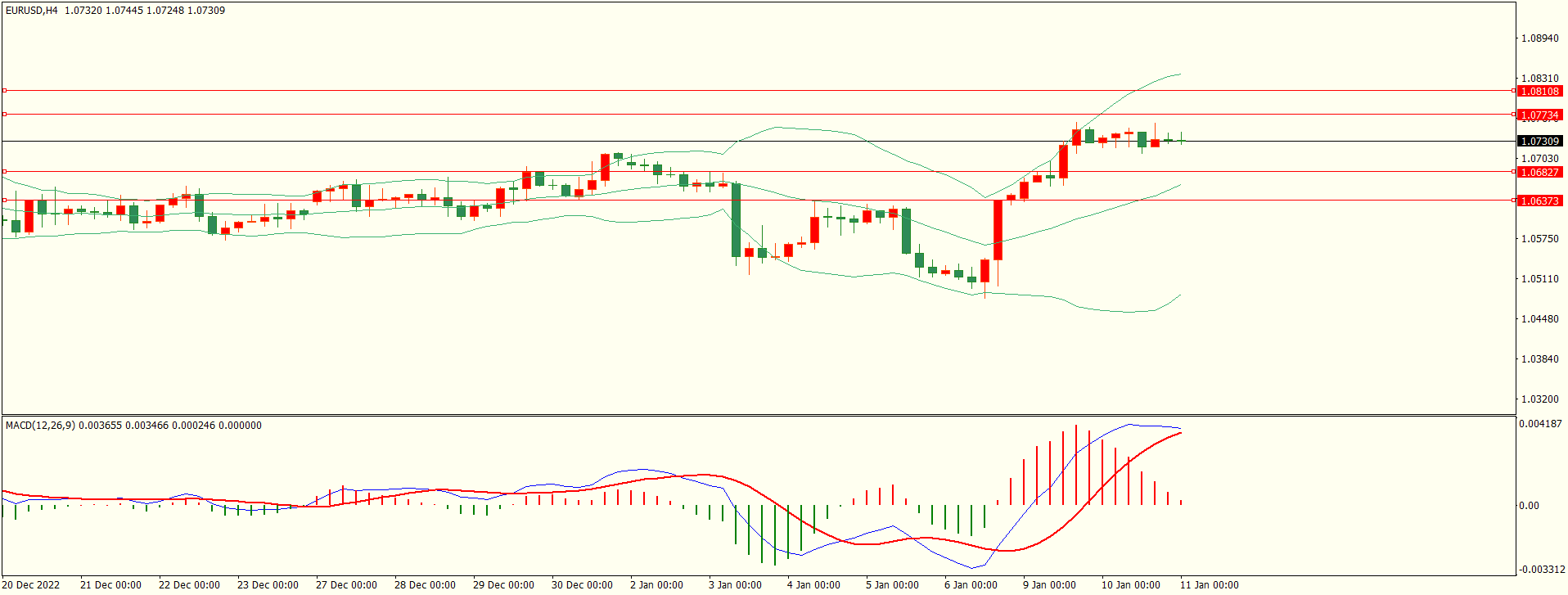Click the EURUSD,H4 chart title text
The width and height of the screenshot is (1568, 595).
pos(31,11)
